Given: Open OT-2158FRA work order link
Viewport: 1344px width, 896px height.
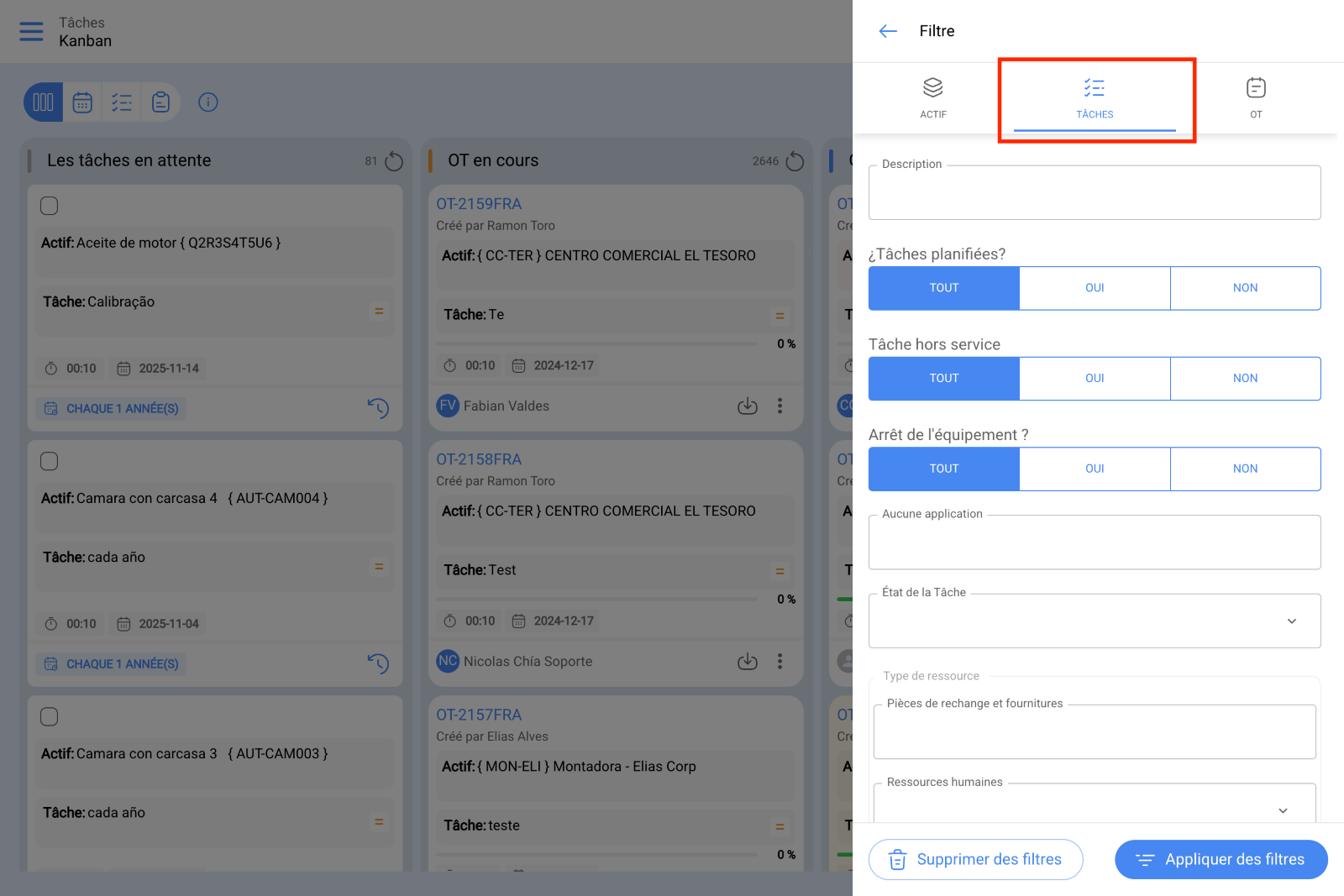Looking at the screenshot, I should (x=479, y=459).
